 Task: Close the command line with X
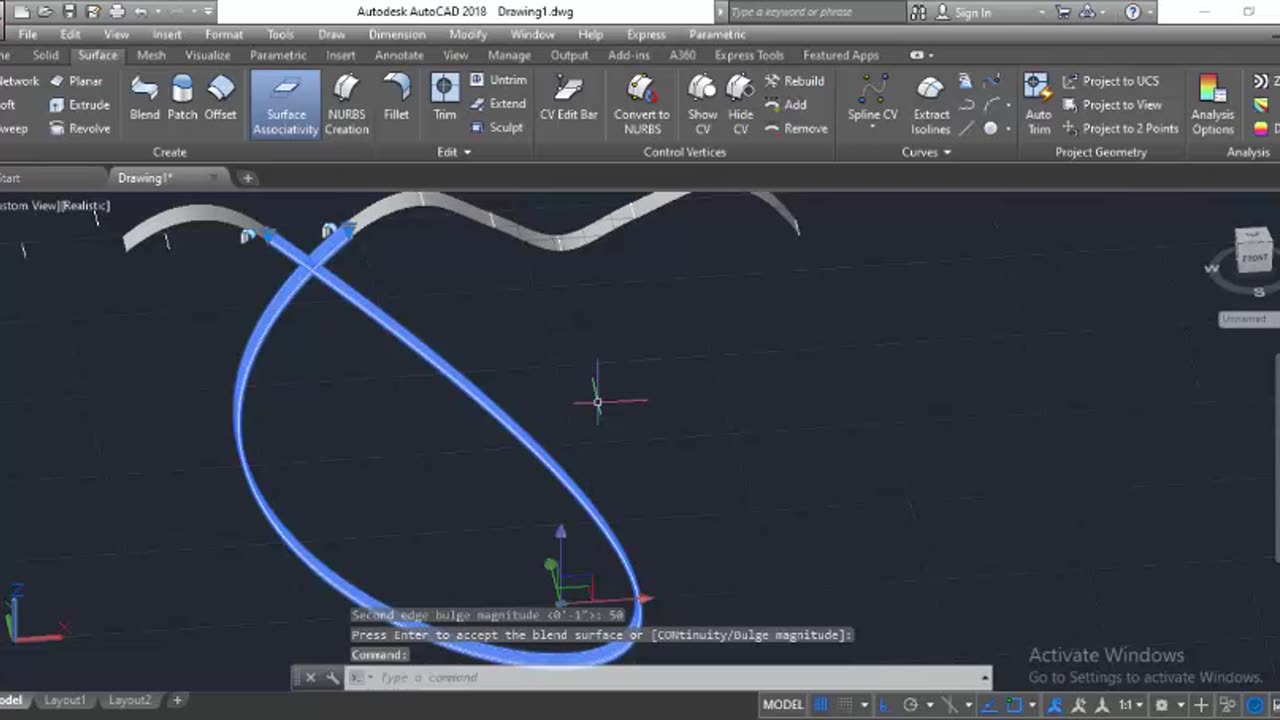point(310,677)
